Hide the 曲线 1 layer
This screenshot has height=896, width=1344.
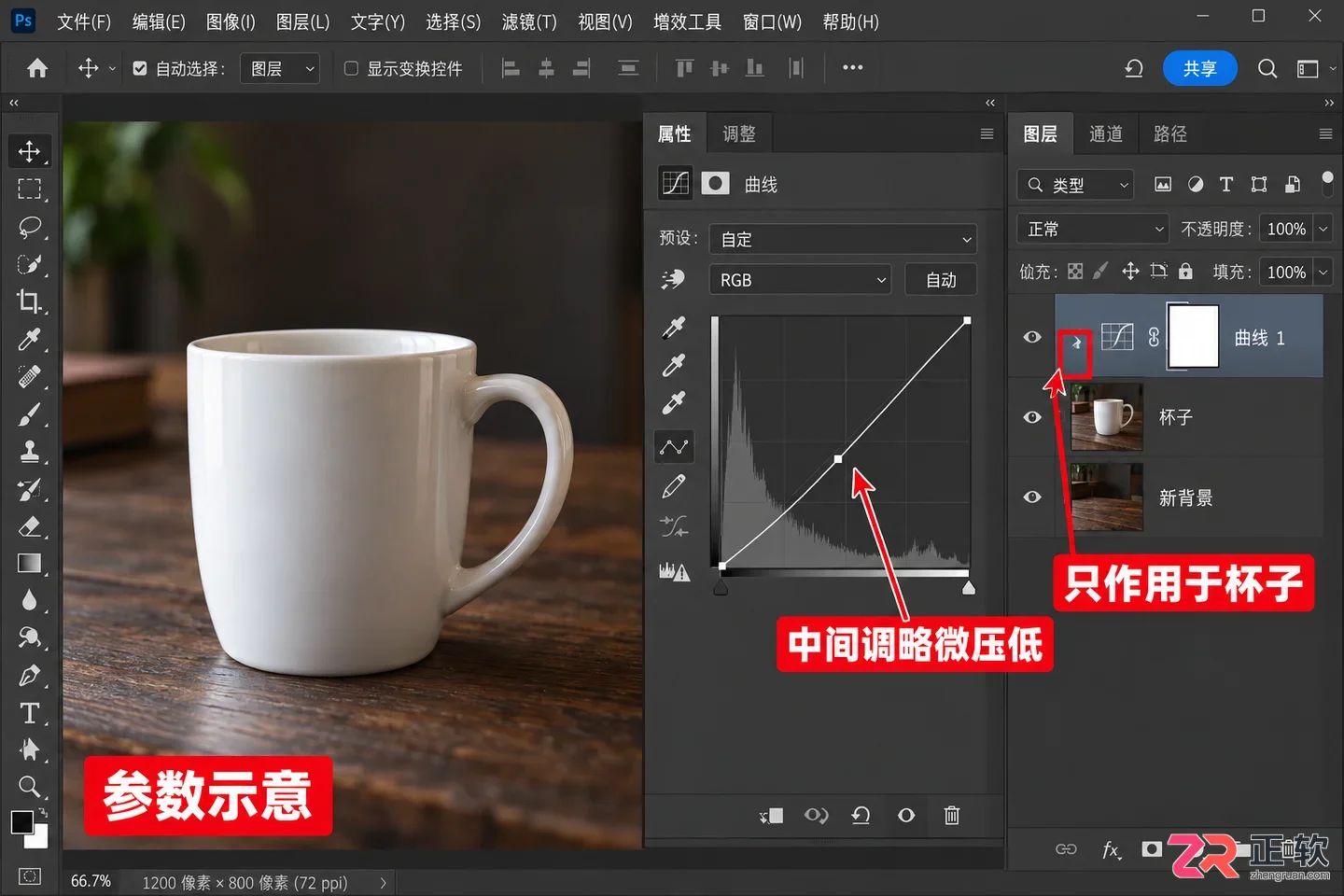[1032, 337]
